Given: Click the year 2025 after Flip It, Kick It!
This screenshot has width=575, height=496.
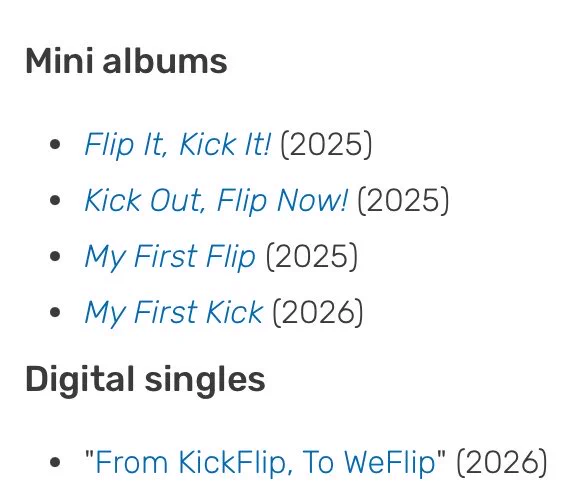Looking at the screenshot, I should pos(326,144).
